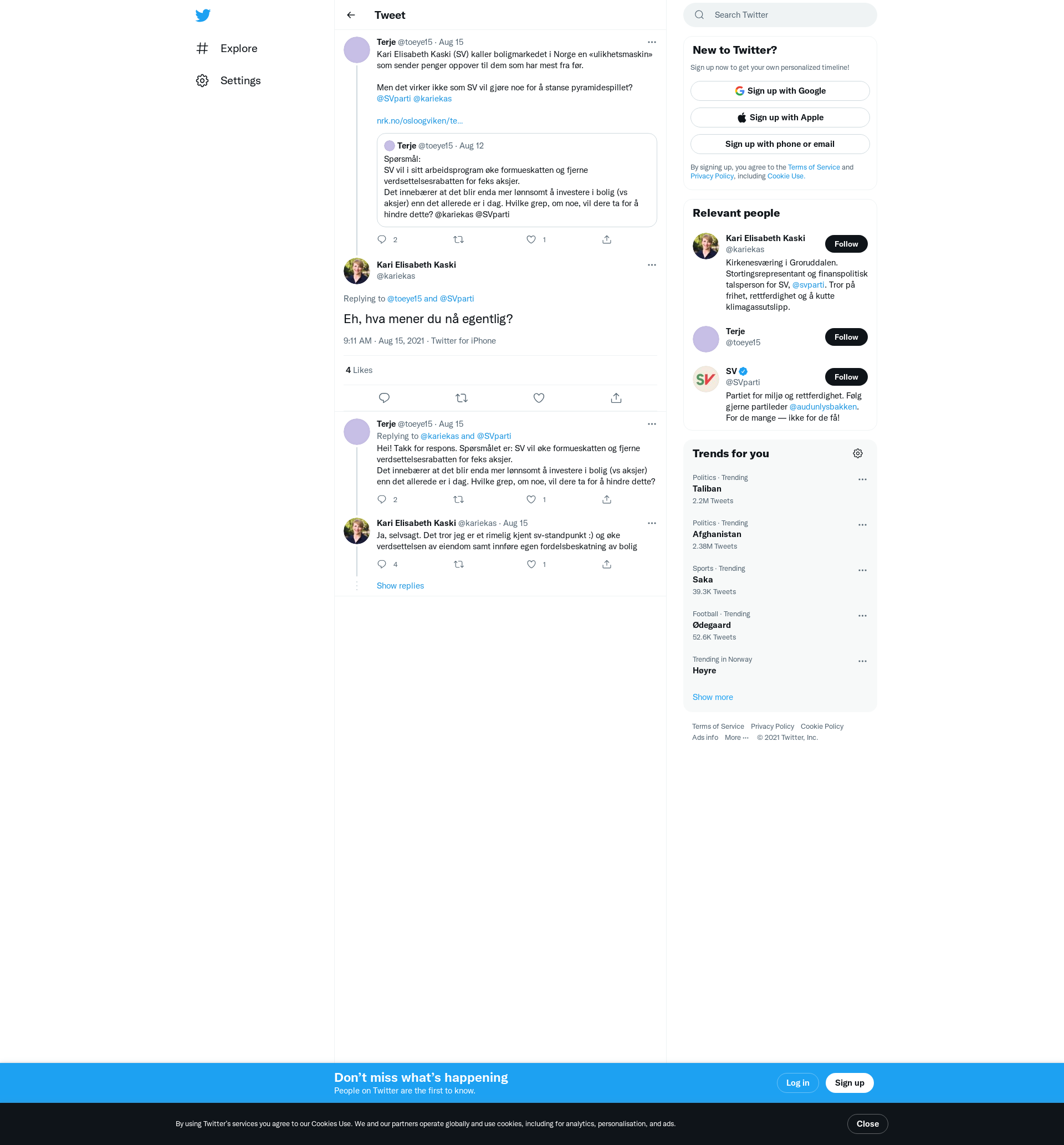Reply to Terje's "Hei! Takk for respons" tweet

point(382,500)
